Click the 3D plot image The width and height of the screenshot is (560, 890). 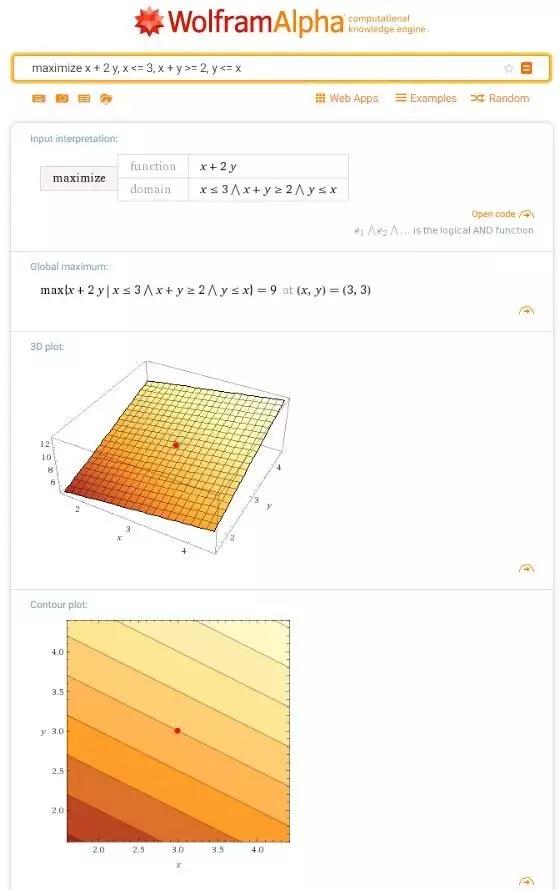(x=166, y=457)
